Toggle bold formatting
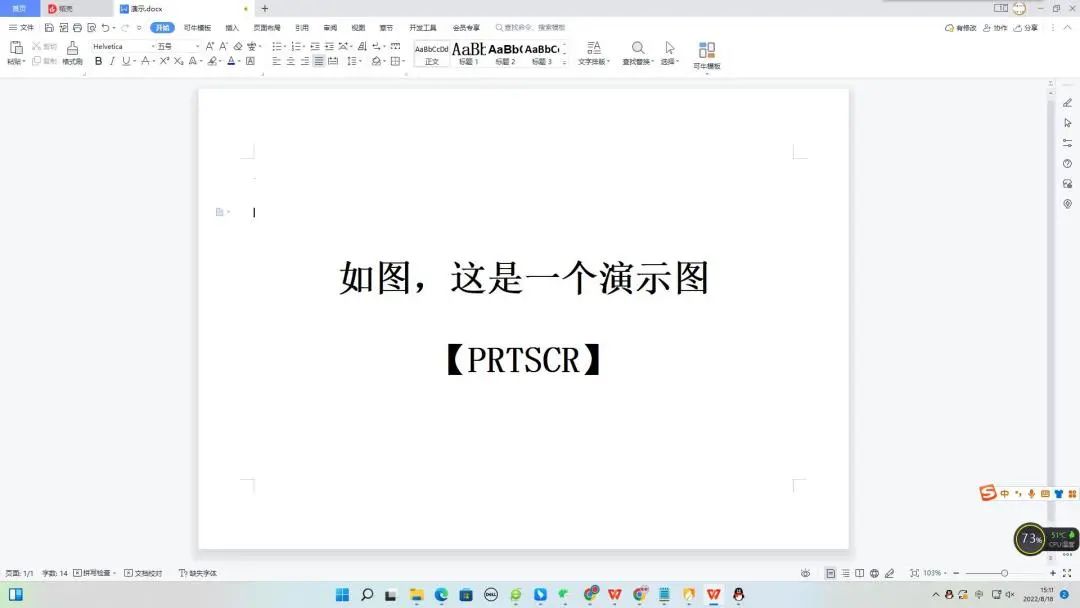The image size is (1080, 608). click(98, 60)
